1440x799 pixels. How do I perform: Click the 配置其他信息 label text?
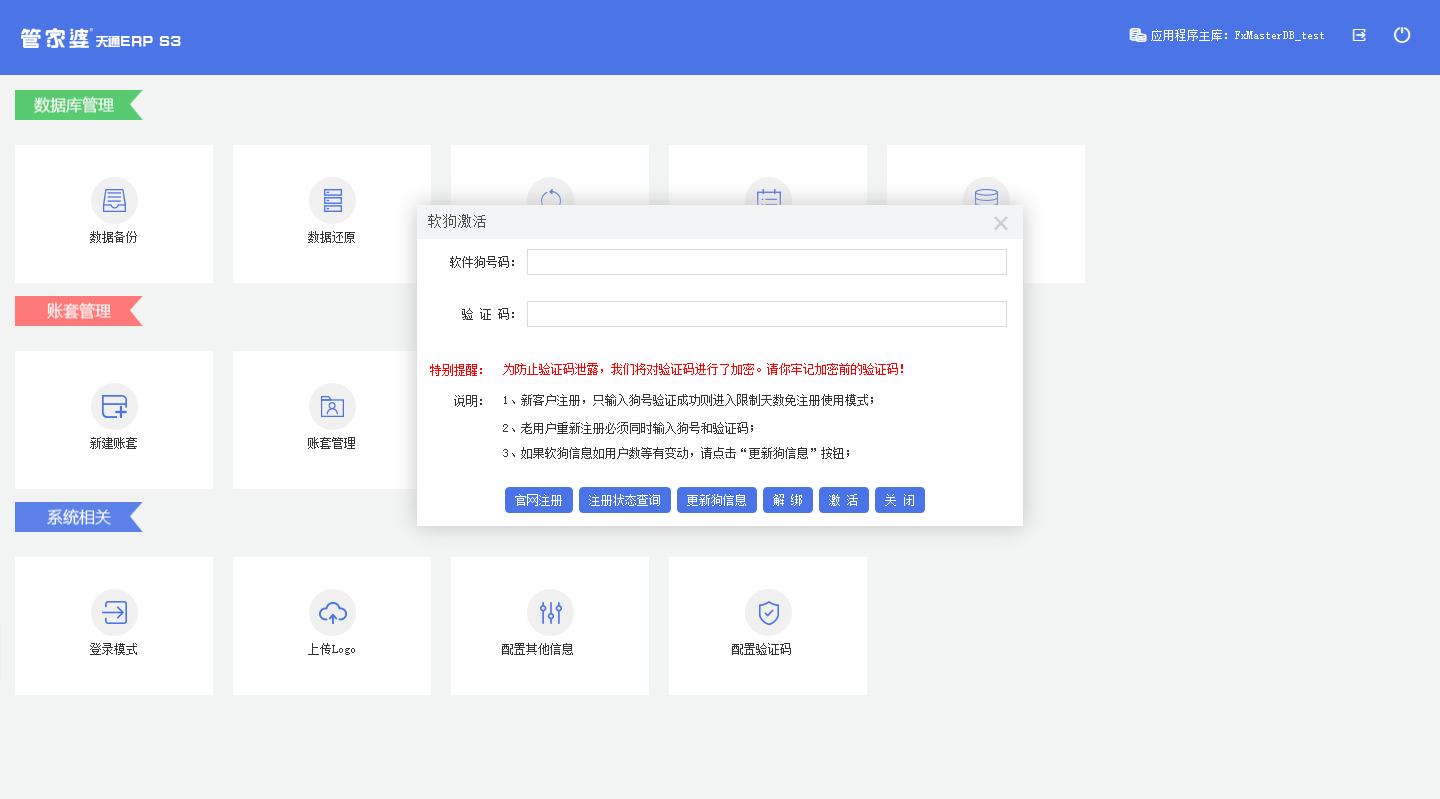538,649
